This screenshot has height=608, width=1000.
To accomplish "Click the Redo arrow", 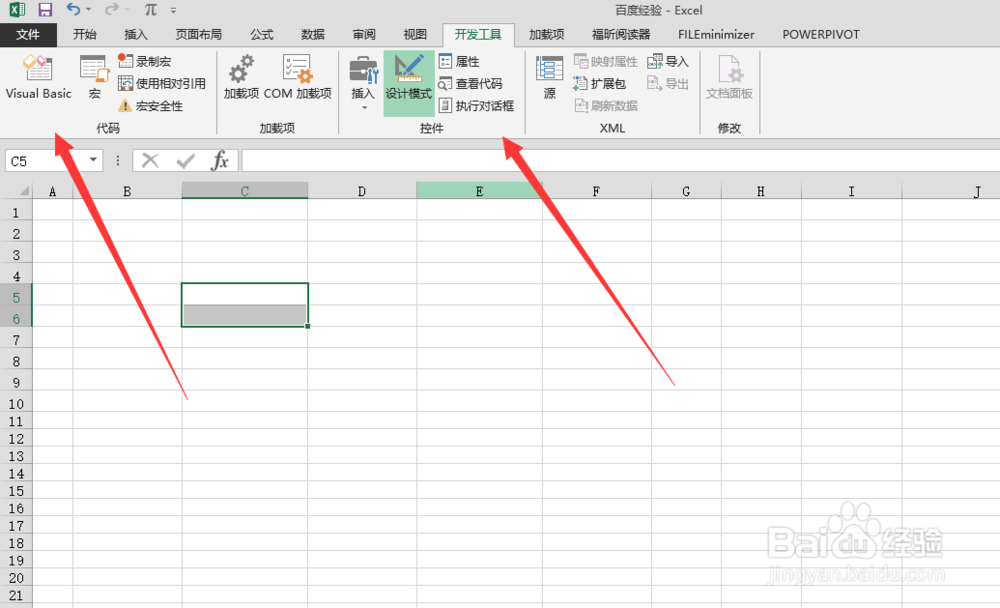I will pyautogui.click(x=112, y=10).
